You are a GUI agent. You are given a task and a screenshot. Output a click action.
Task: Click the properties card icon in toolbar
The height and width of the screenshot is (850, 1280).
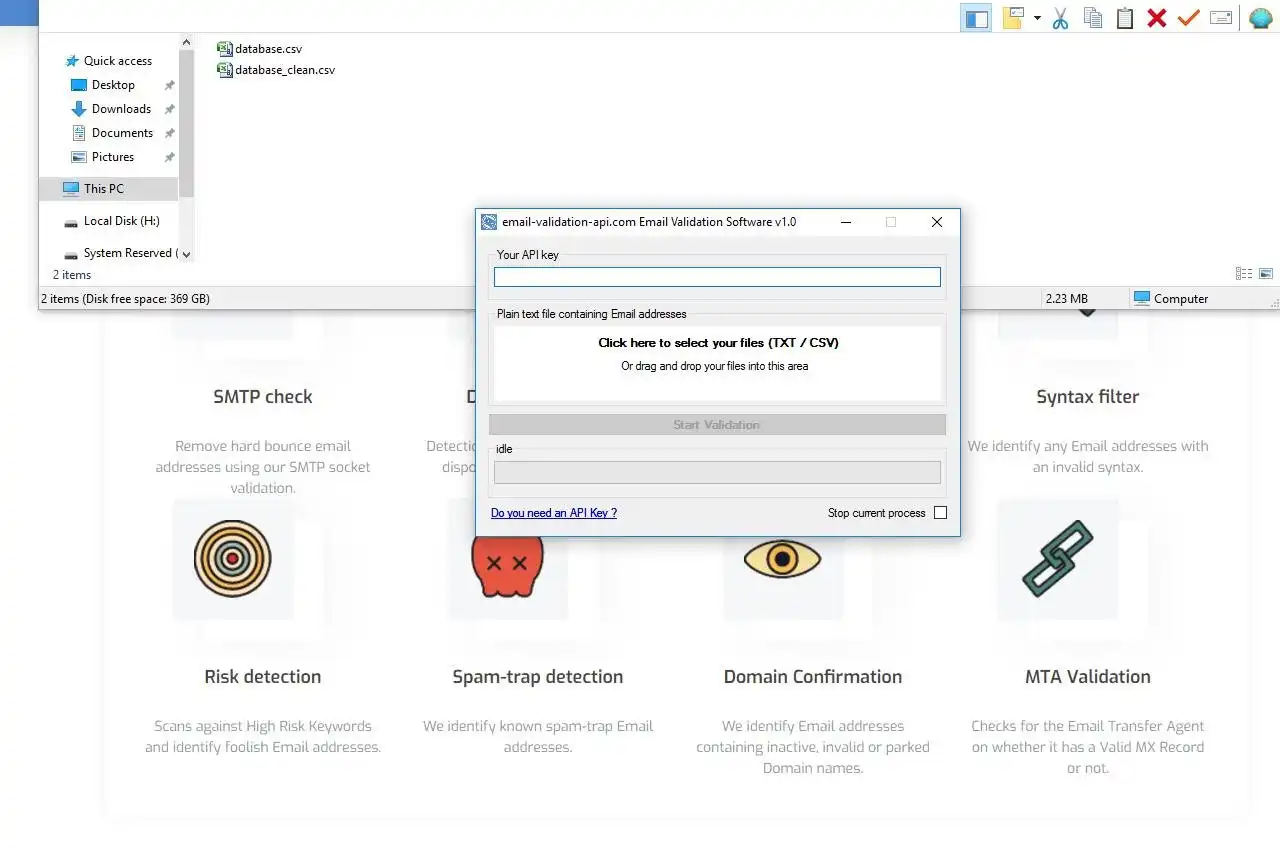(x=1221, y=18)
